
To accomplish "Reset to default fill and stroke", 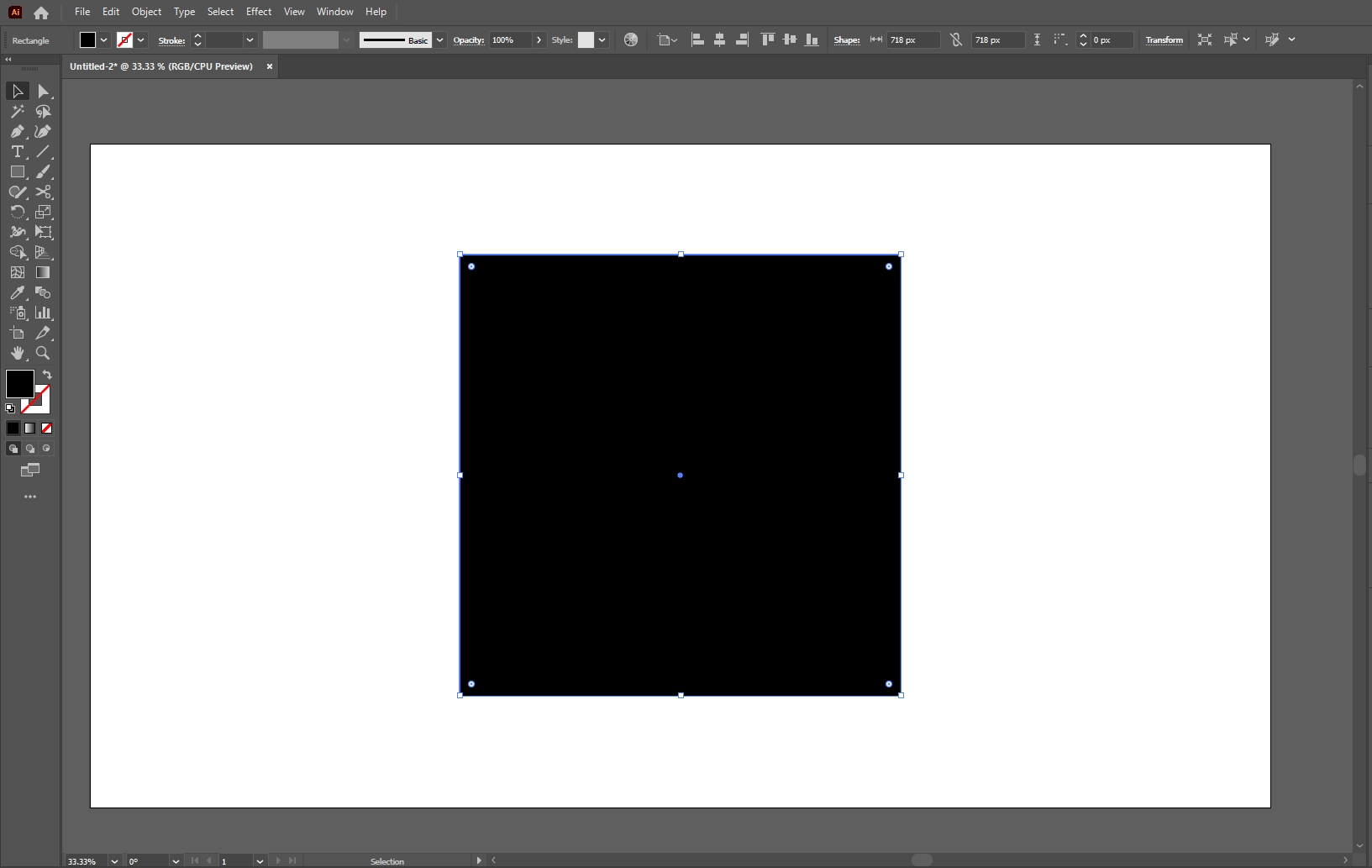I will click(x=10, y=408).
